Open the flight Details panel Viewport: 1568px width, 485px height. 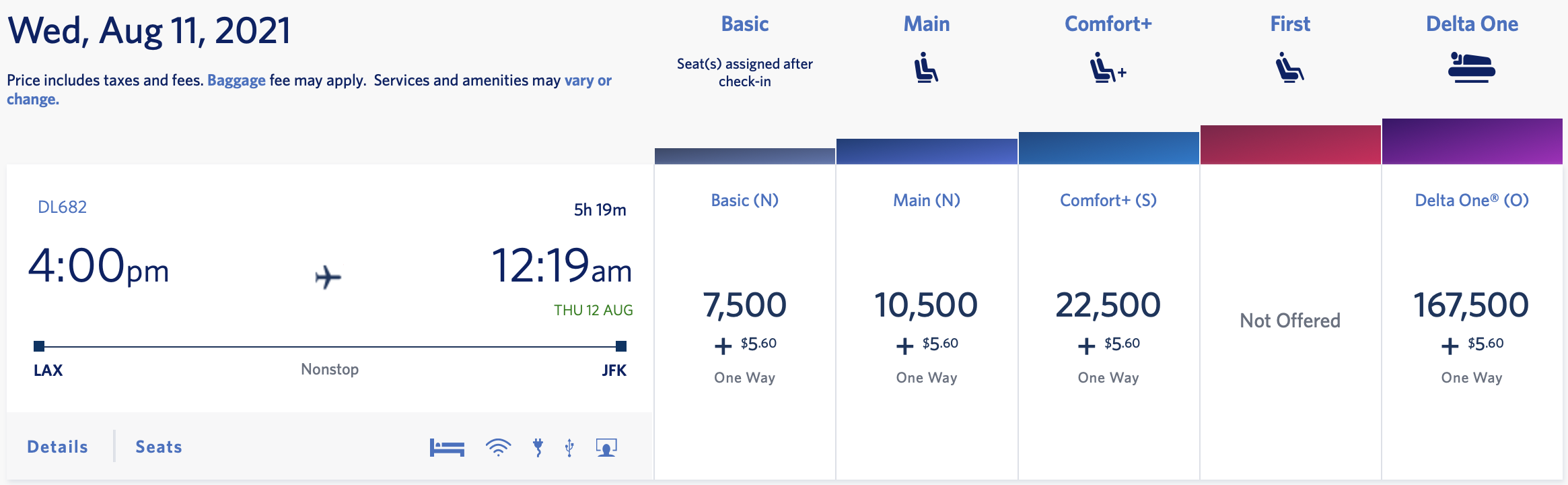57,446
